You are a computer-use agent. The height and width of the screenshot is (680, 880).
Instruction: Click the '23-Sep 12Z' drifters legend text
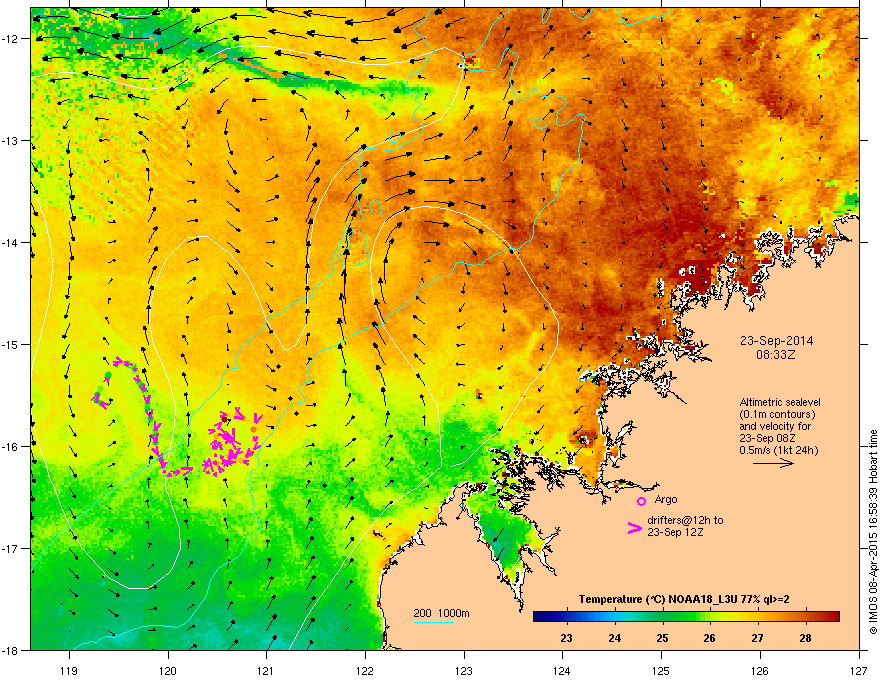[x=675, y=532]
